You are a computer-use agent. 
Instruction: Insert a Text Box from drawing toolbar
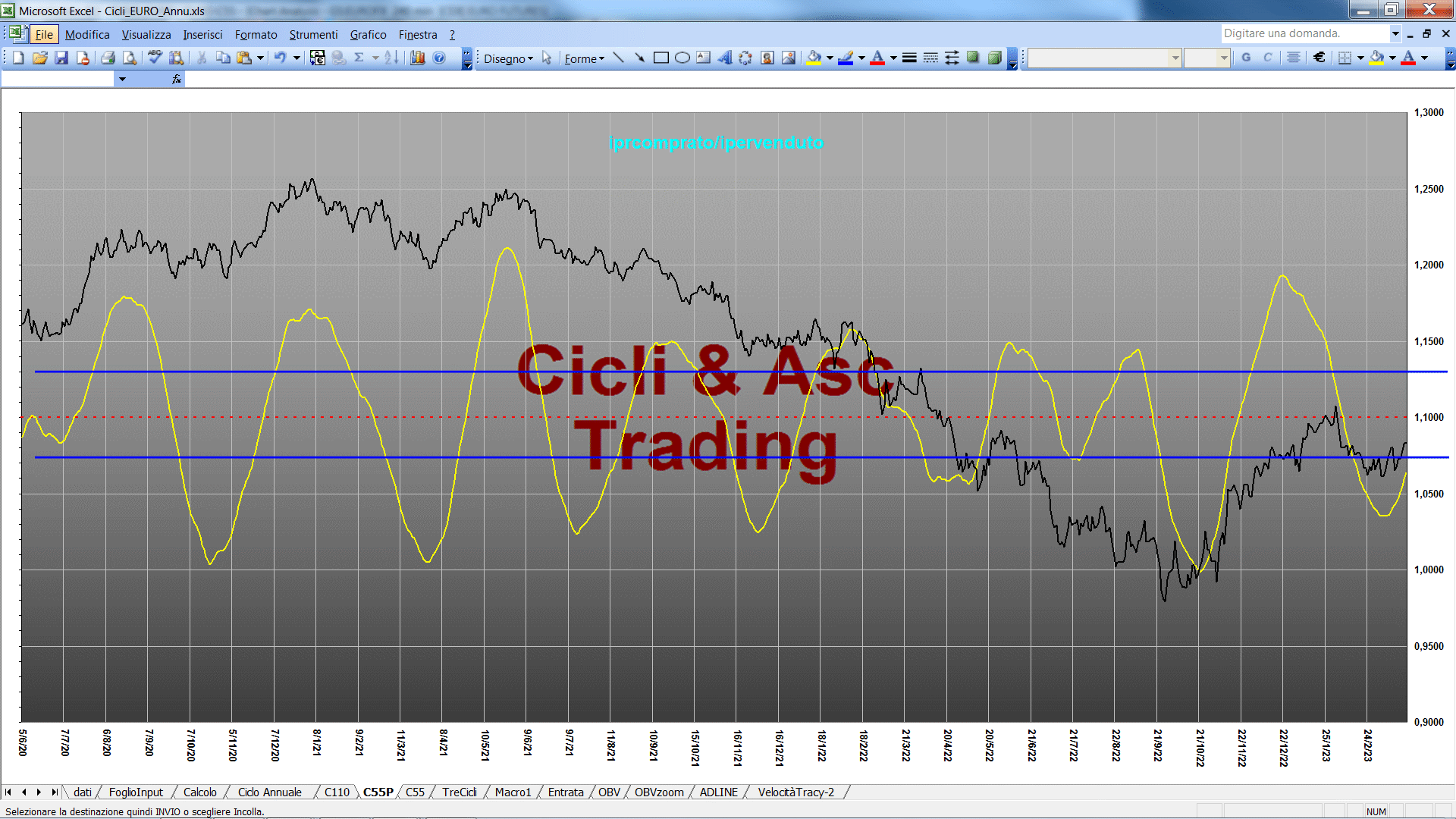click(x=704, y=58)
